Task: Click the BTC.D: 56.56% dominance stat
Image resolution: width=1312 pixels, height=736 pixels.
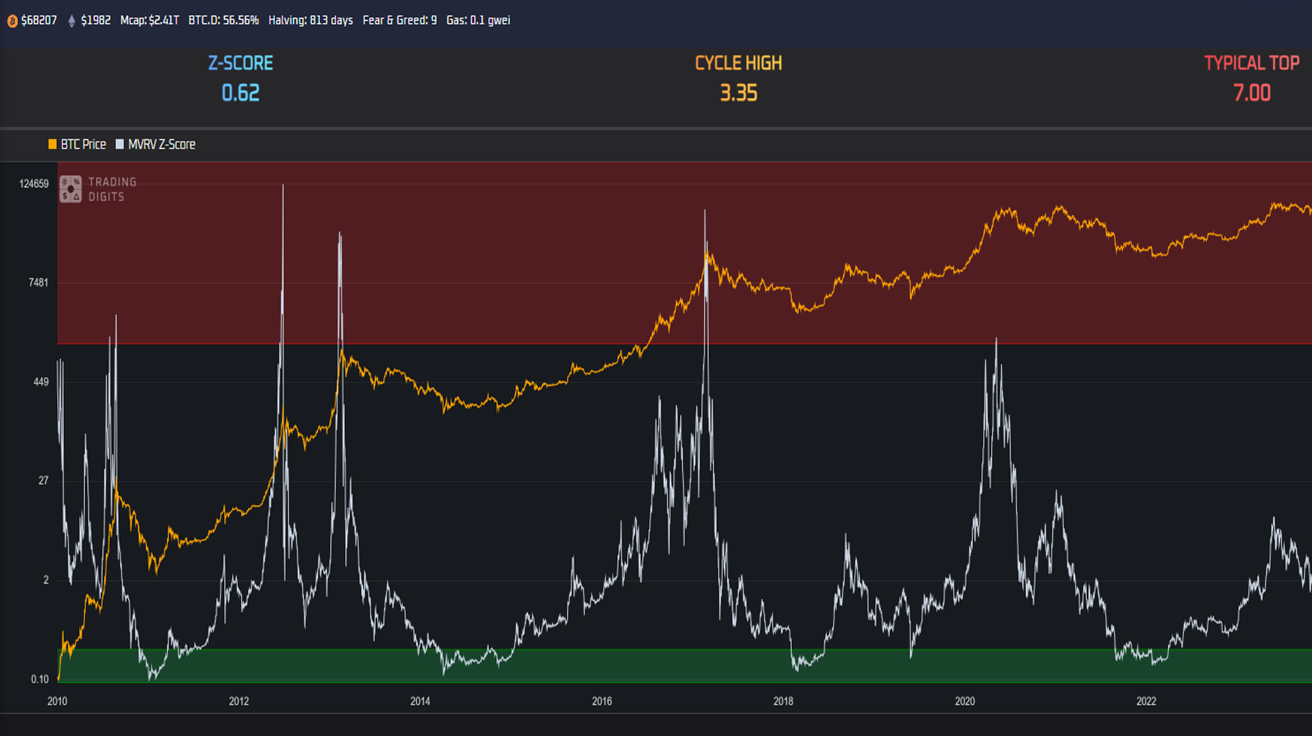Action: (223, 20)
